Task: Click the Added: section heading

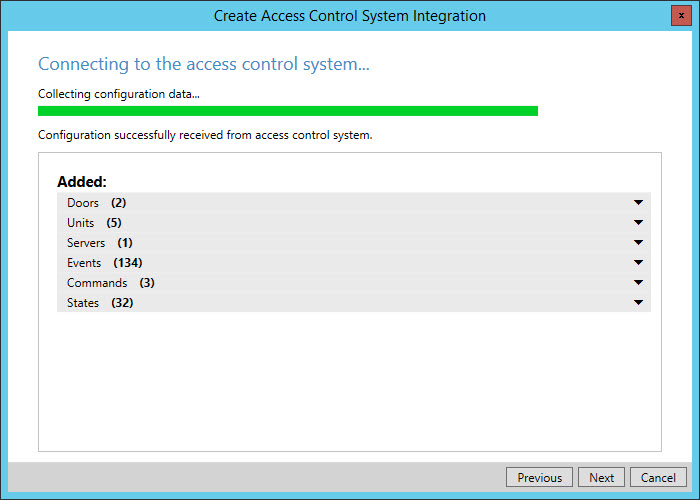Action: [82, 181]
